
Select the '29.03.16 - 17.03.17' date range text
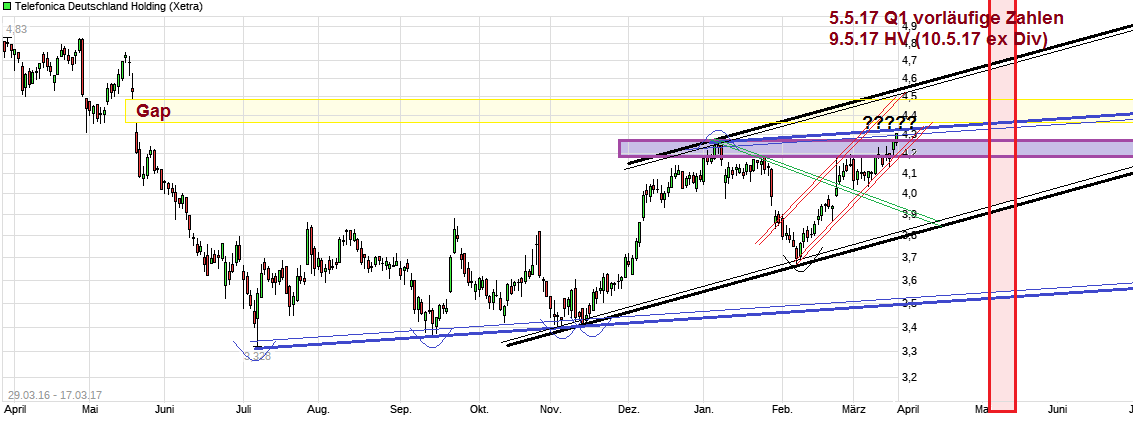[x=54, y=395]
